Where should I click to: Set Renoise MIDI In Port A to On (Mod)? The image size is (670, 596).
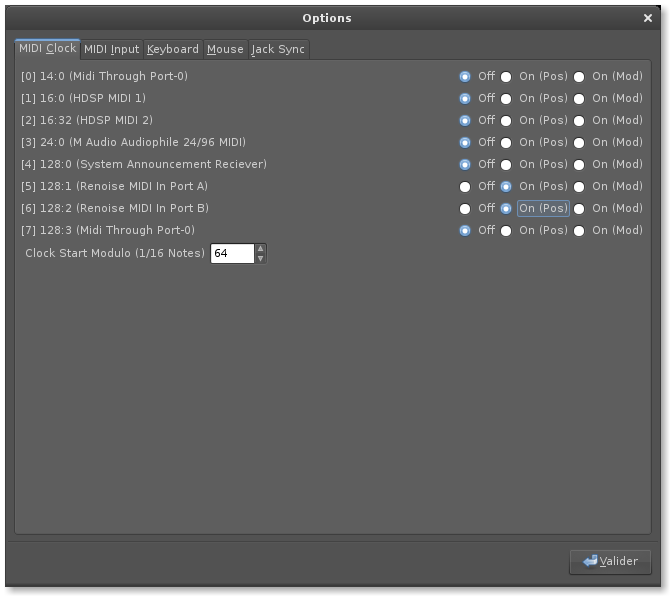579,186
